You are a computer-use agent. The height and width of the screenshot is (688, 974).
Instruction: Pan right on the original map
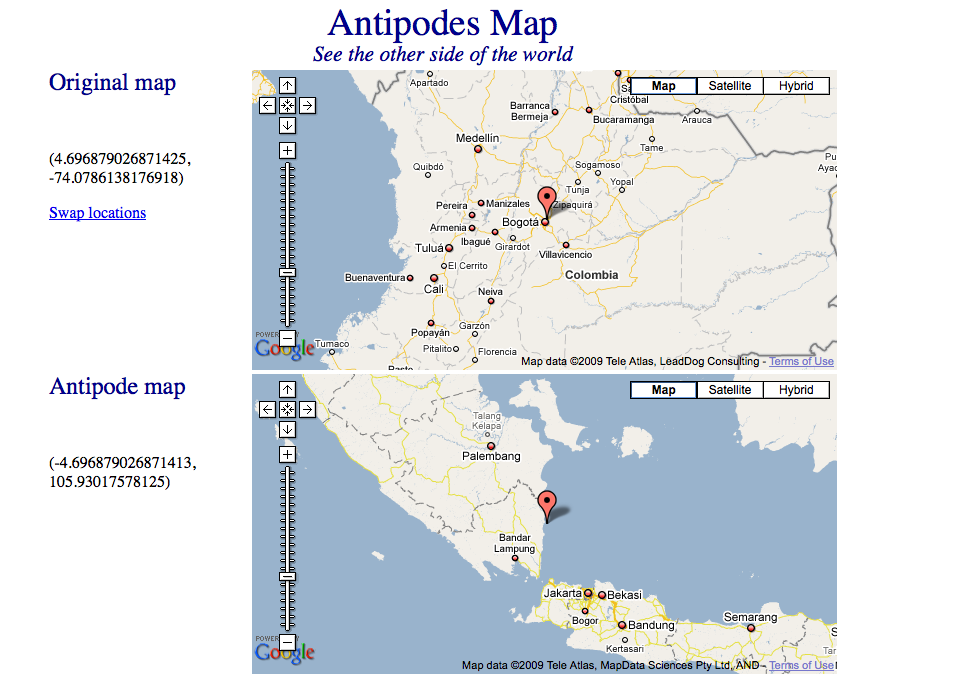(307, 105)
